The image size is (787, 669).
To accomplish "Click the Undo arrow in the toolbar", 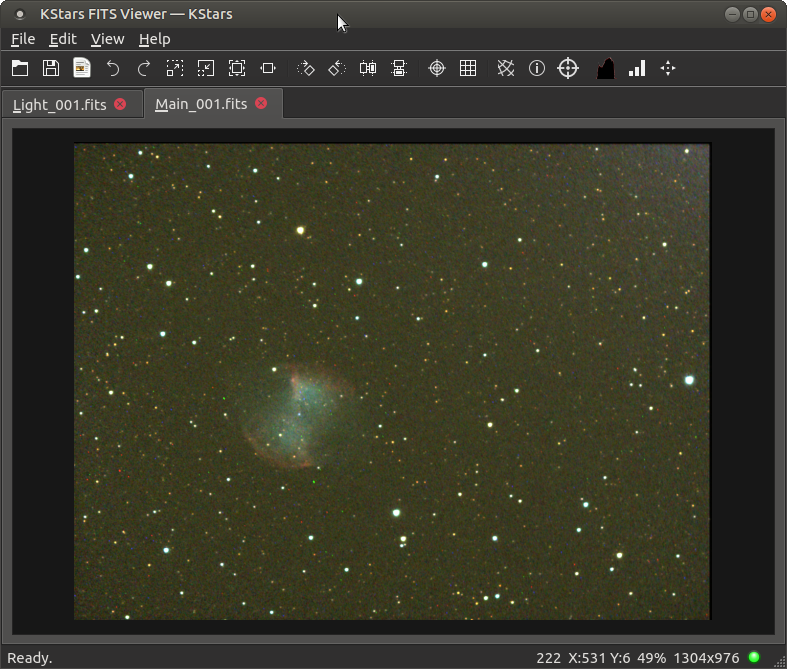I will click(113, 68).
